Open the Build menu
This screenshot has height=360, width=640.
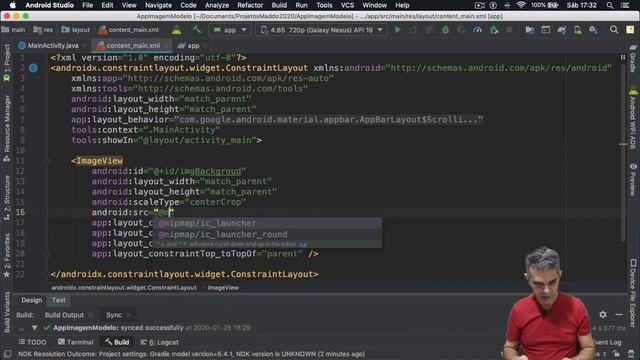point(279,5)
